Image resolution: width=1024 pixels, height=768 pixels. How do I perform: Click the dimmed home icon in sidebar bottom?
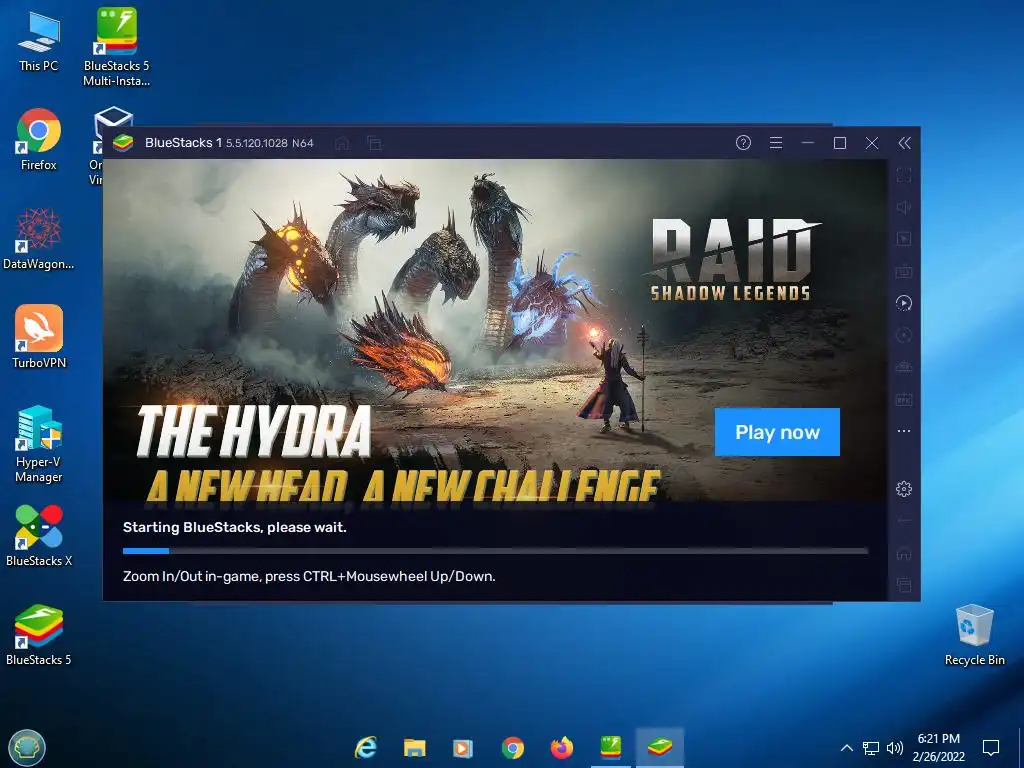[904, 554]
